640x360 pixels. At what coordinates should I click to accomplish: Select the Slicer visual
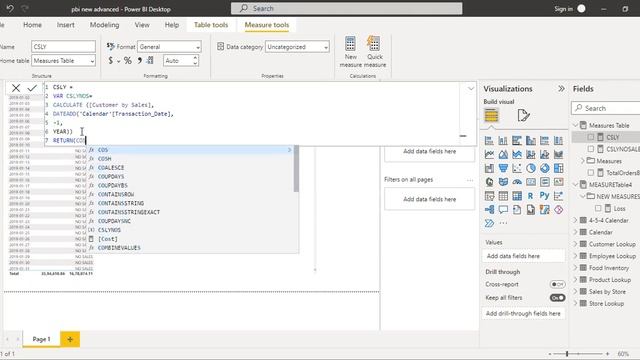489,196
